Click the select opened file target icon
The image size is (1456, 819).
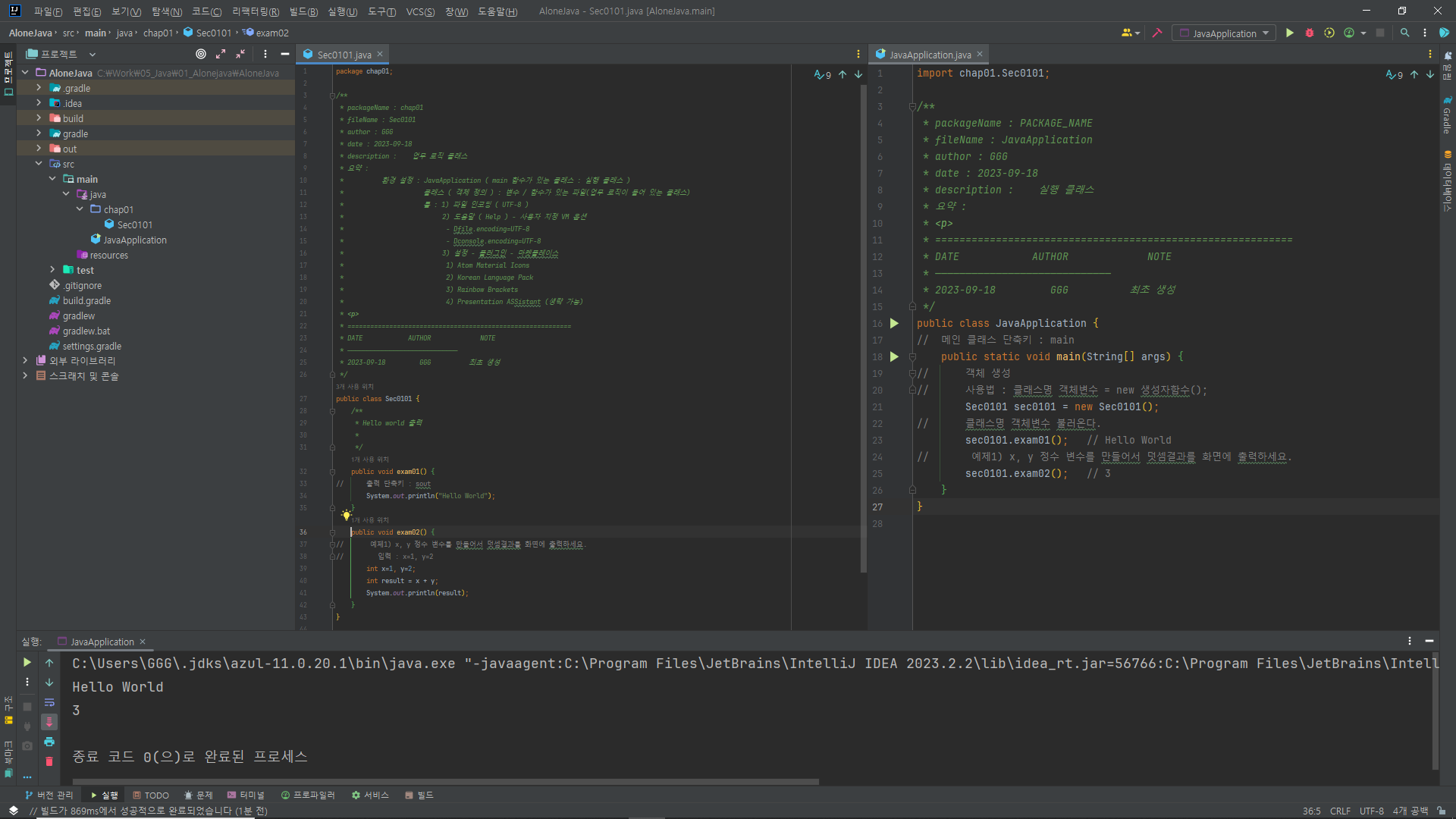coord(201,54)
